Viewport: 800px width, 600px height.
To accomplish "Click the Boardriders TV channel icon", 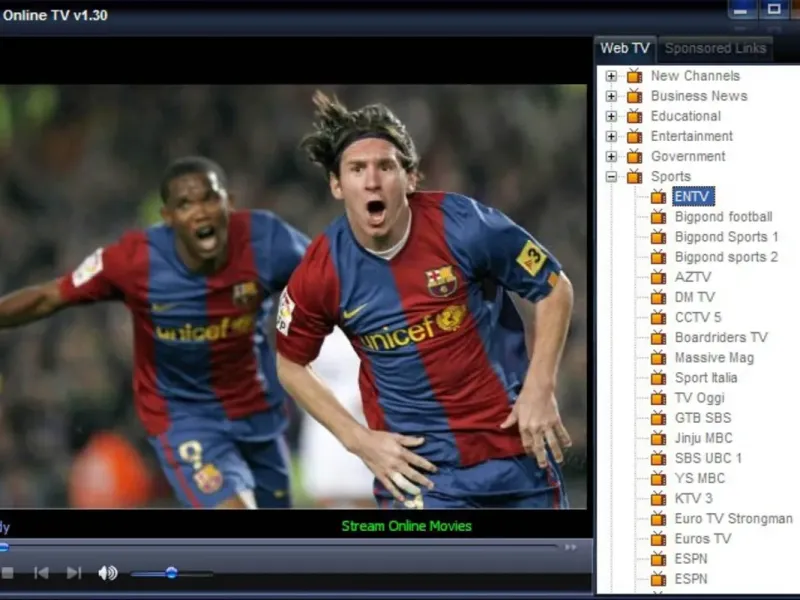I will coord(658,337).
